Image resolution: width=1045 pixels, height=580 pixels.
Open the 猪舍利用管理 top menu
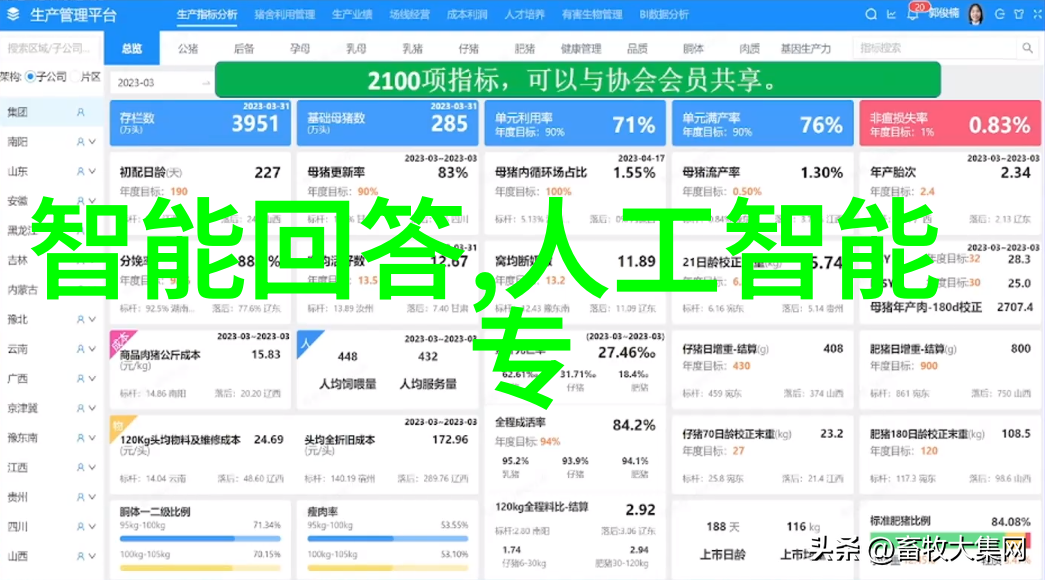coord(285,14)
